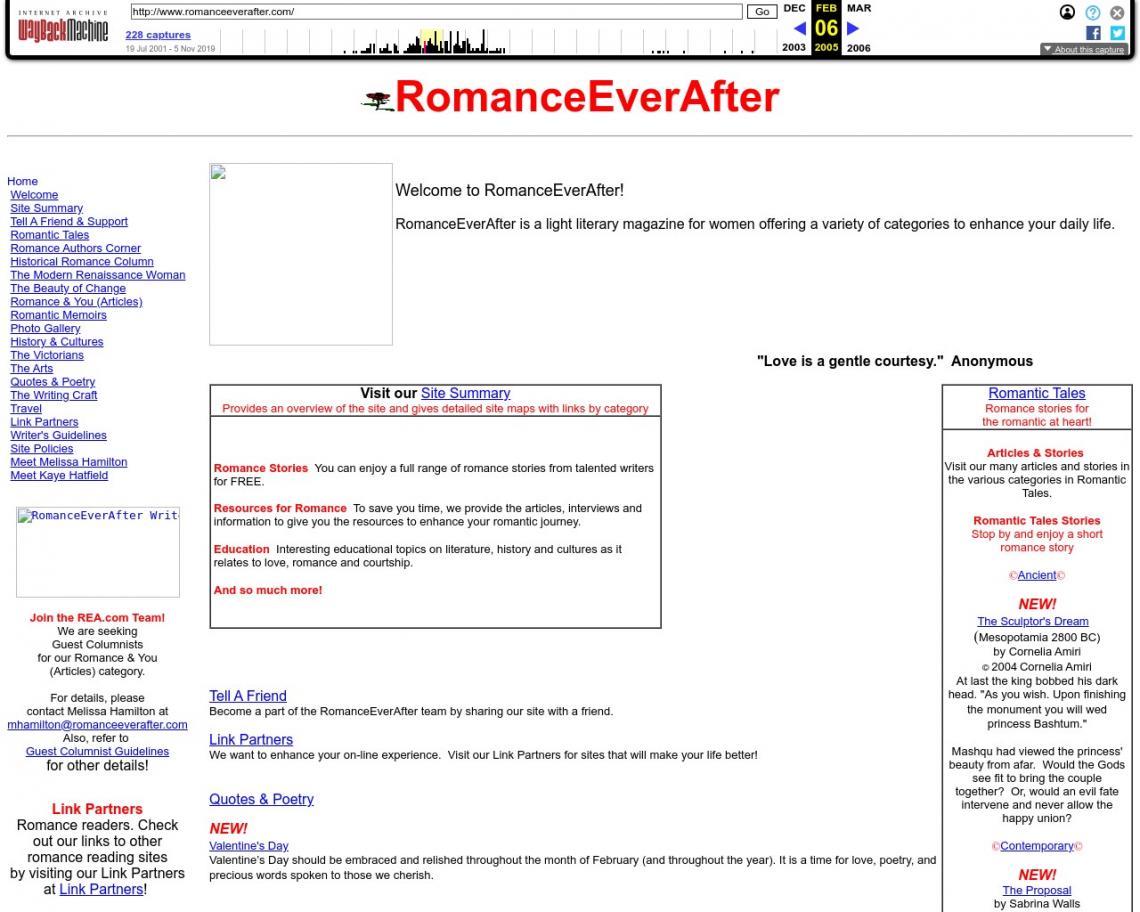Viewport: 1140px width, 912px height.
Task: Open Photo Gallery sidebar link
Action: (x=45, y=328)
